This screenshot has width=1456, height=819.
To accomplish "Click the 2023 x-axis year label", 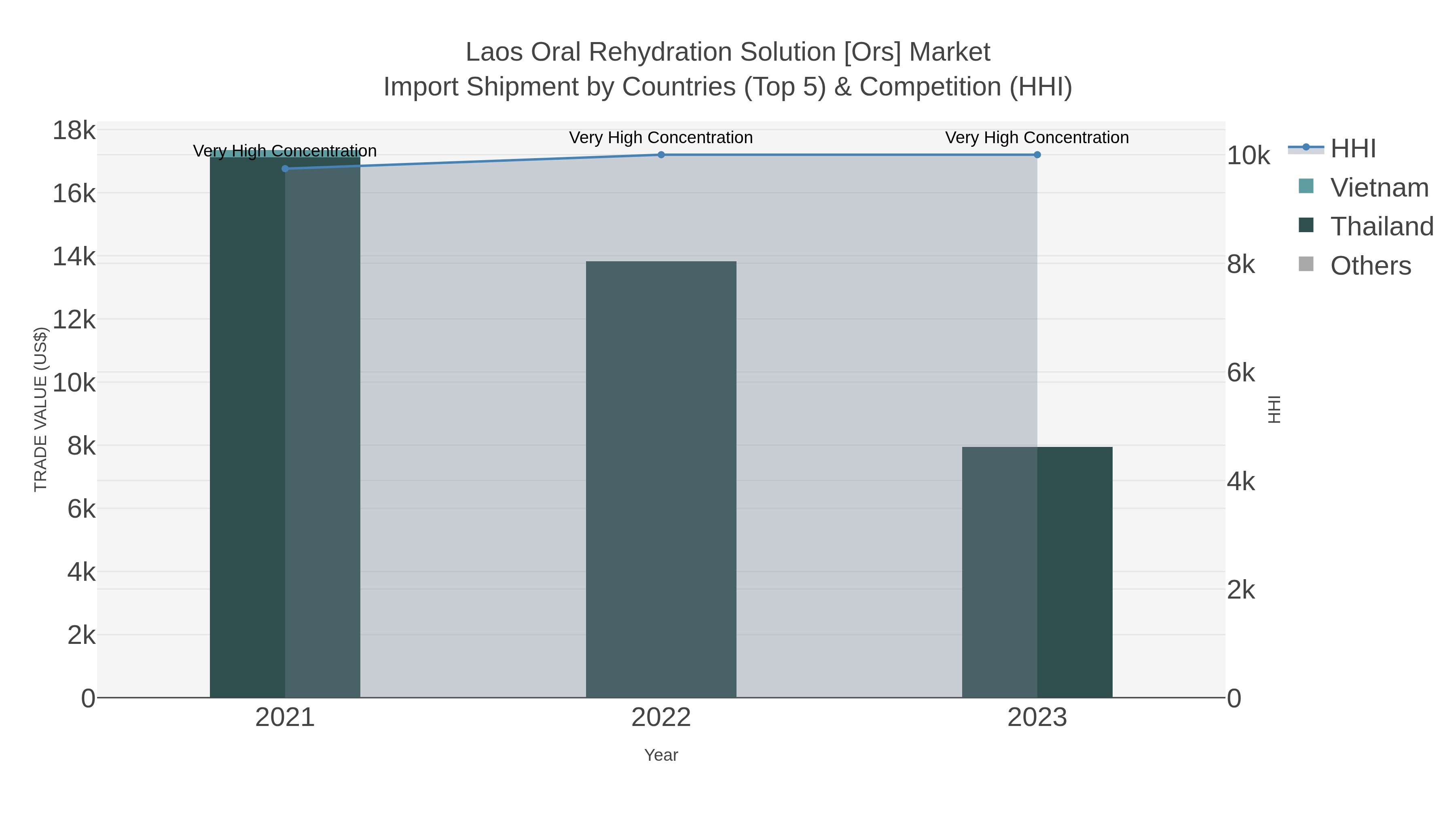I will point(1037,718).
